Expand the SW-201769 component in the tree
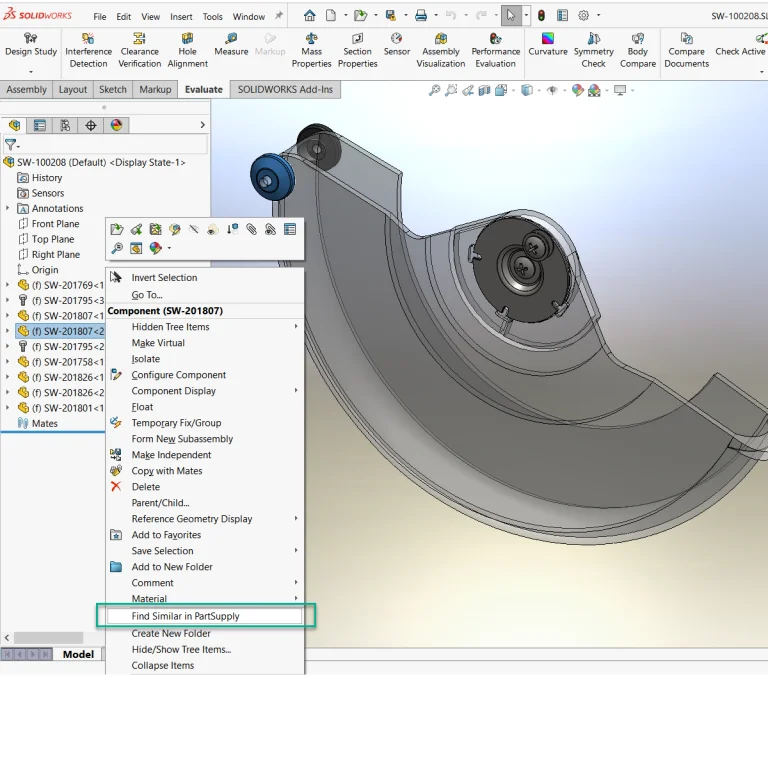The height and width of the screenshot is (768, 768). (8, 285)
